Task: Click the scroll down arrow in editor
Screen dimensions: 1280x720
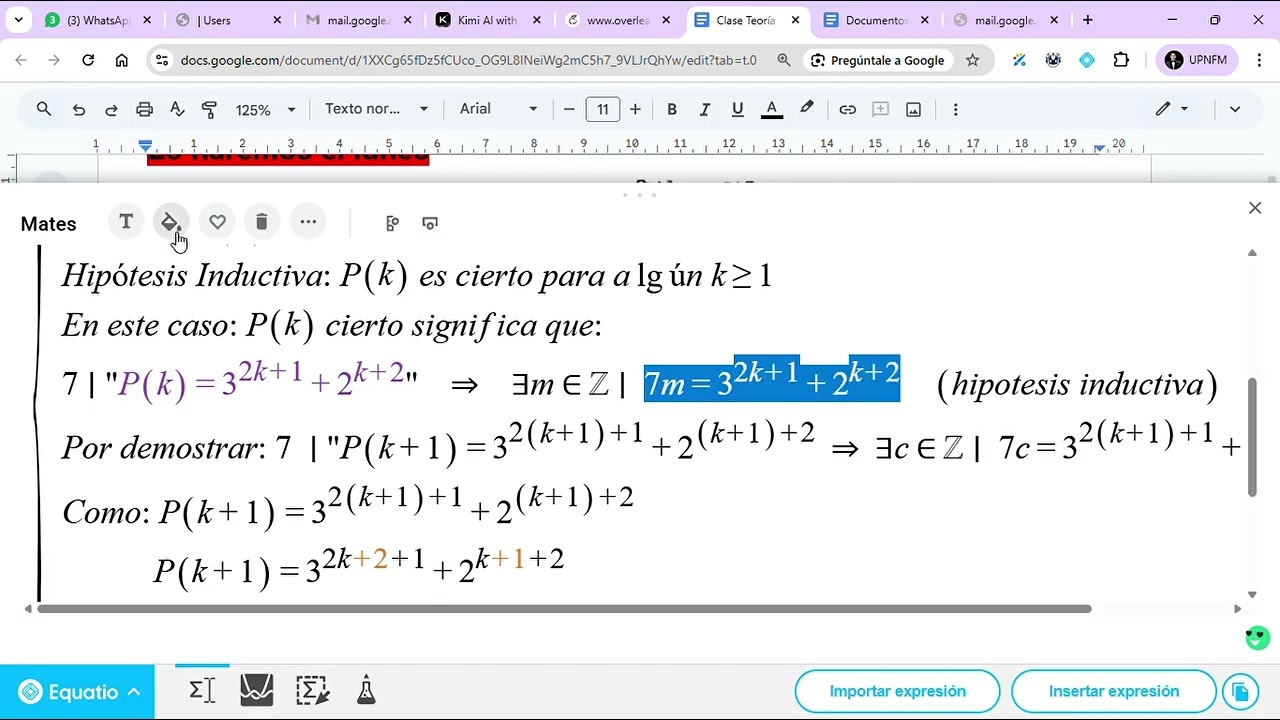Action: (1252, 595)
